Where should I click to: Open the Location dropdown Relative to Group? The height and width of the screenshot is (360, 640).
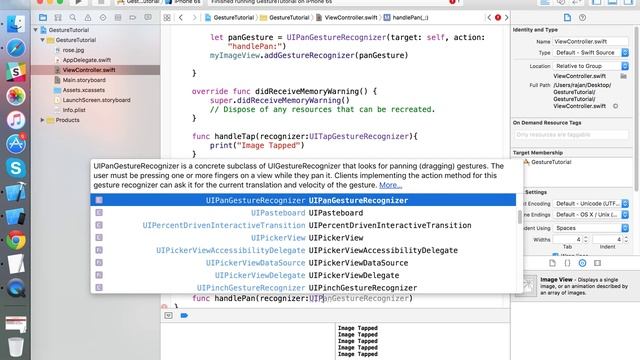(591, 66)
